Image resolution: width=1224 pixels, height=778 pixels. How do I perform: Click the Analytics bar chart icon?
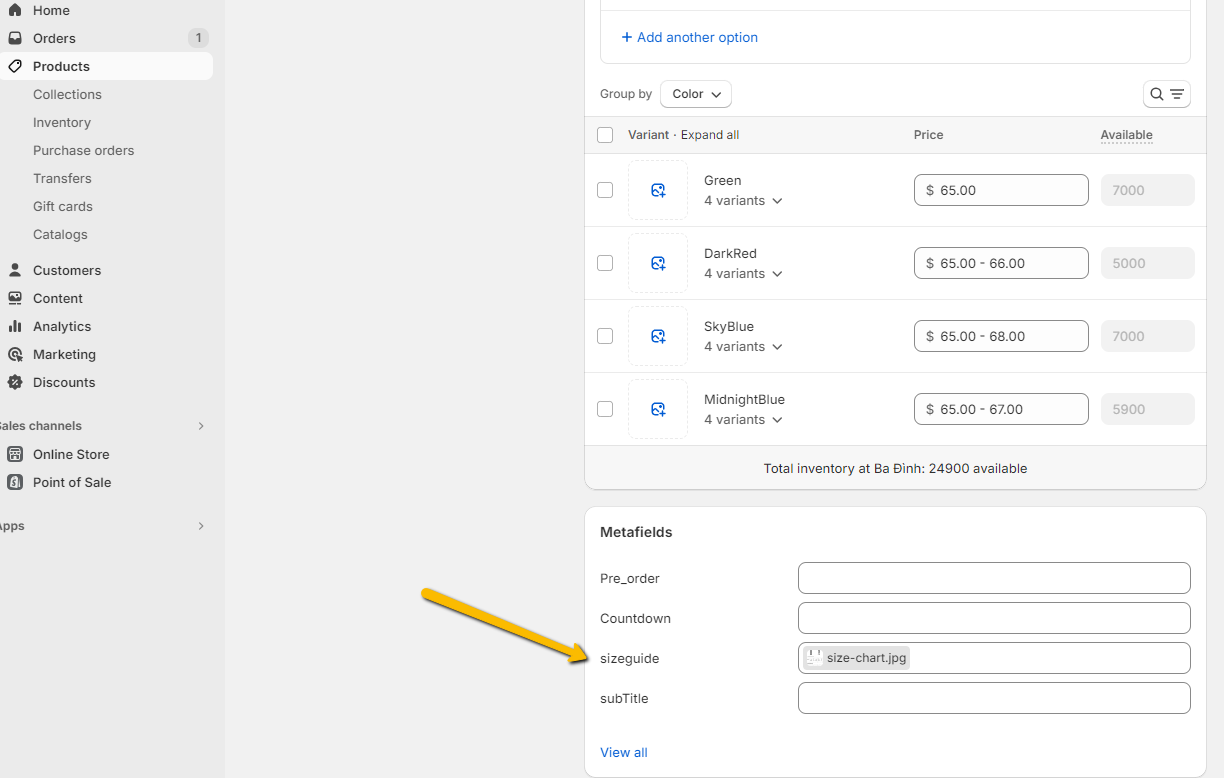15,326
